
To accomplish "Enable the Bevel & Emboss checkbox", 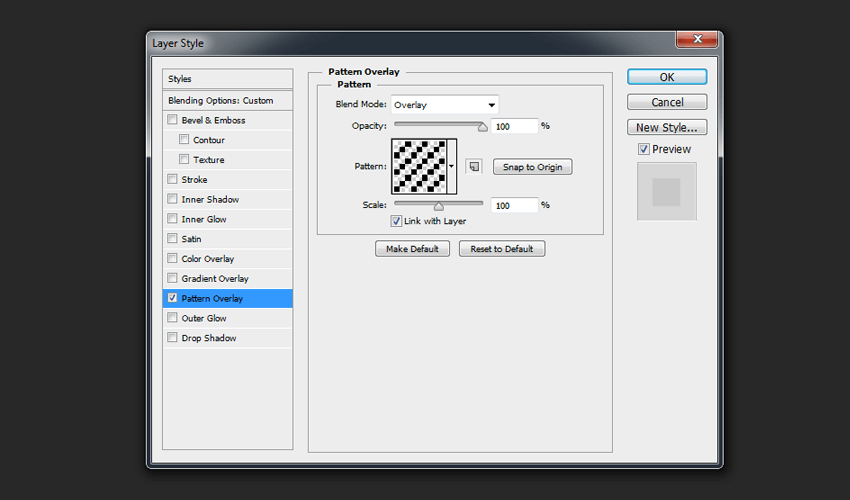I will (173, 120).
